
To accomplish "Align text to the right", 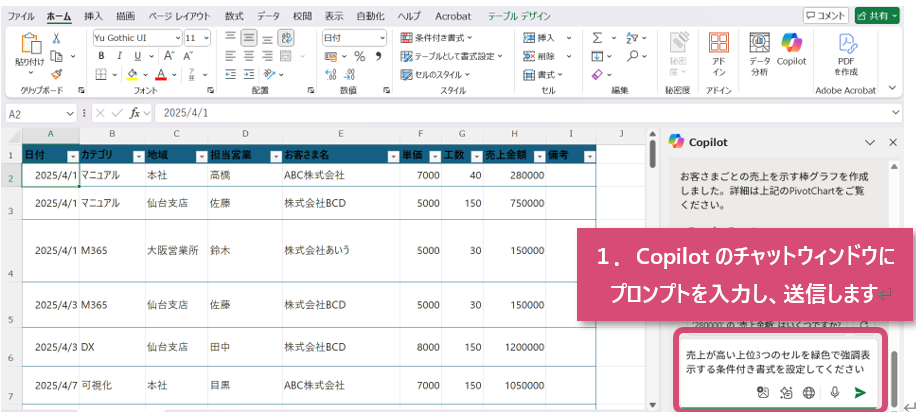I will 268,56.
